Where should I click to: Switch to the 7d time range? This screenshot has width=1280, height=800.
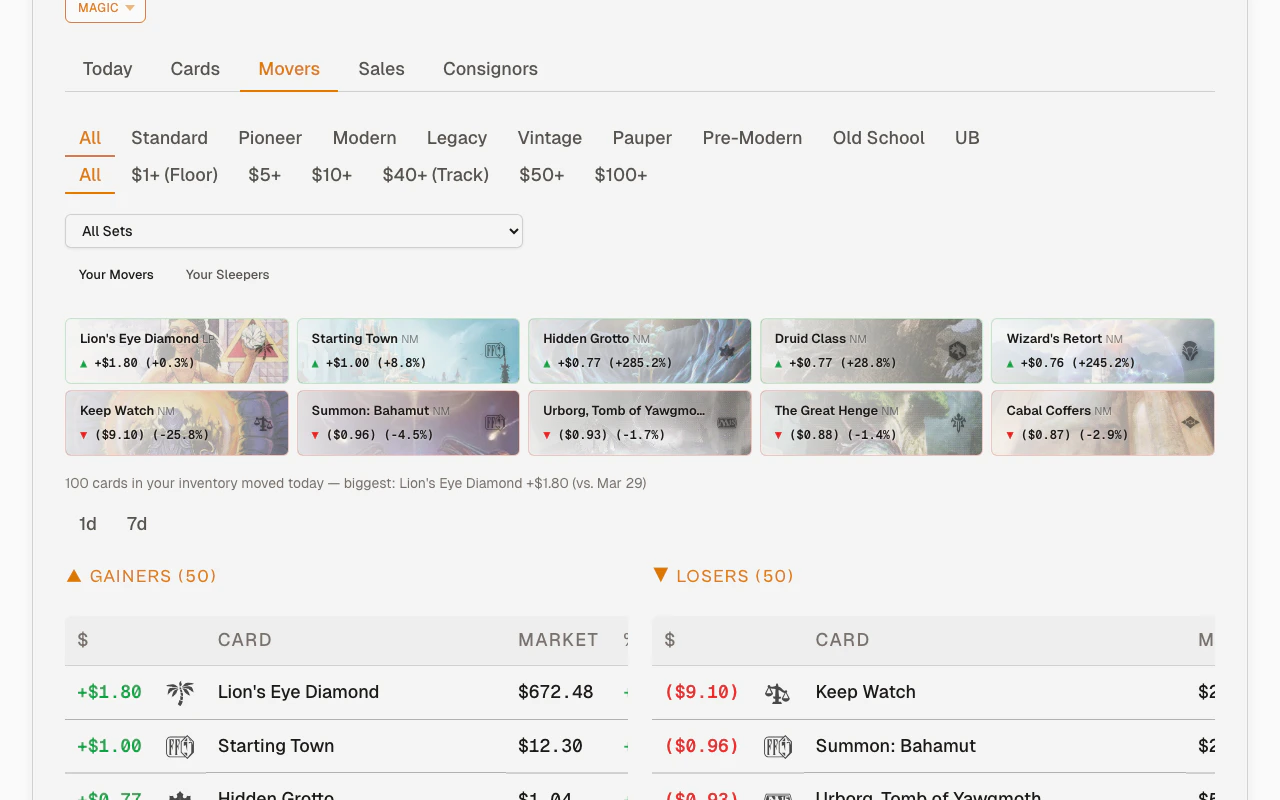(x=137, y=524)
